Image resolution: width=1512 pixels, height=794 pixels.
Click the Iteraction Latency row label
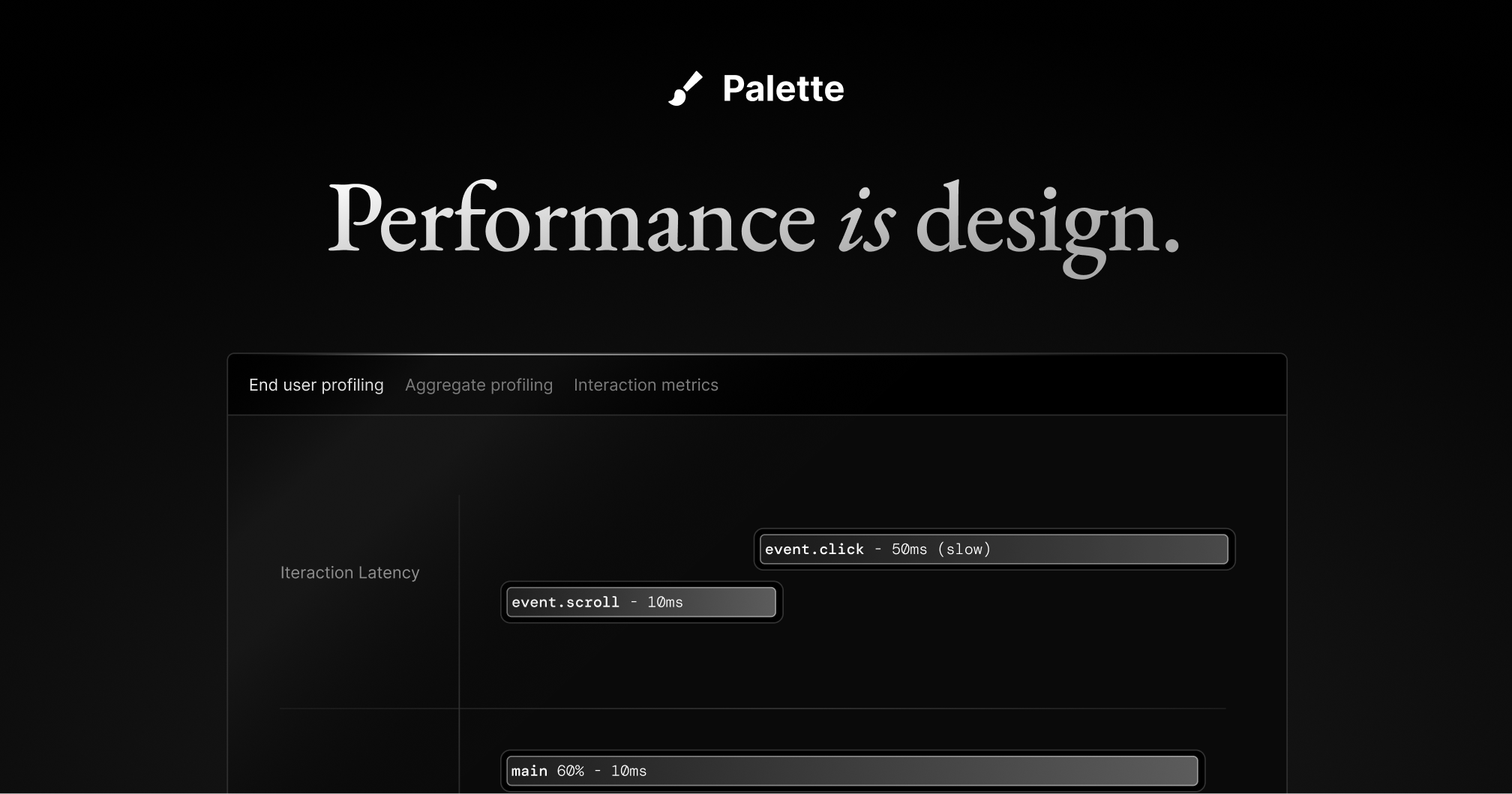pos(349,572)
